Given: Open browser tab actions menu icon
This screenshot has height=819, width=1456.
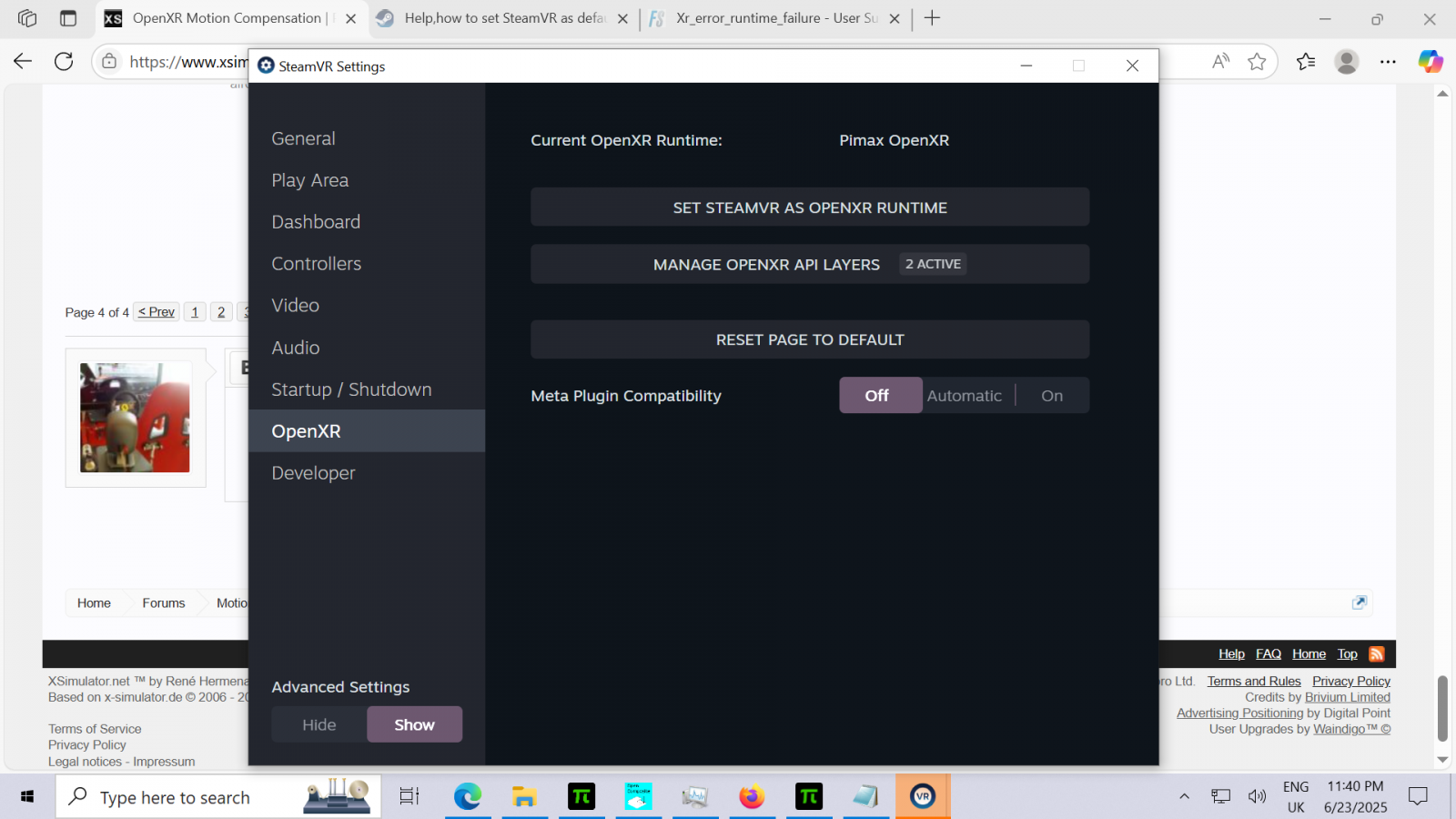Looking at the screenshot, I should [68, 18].
